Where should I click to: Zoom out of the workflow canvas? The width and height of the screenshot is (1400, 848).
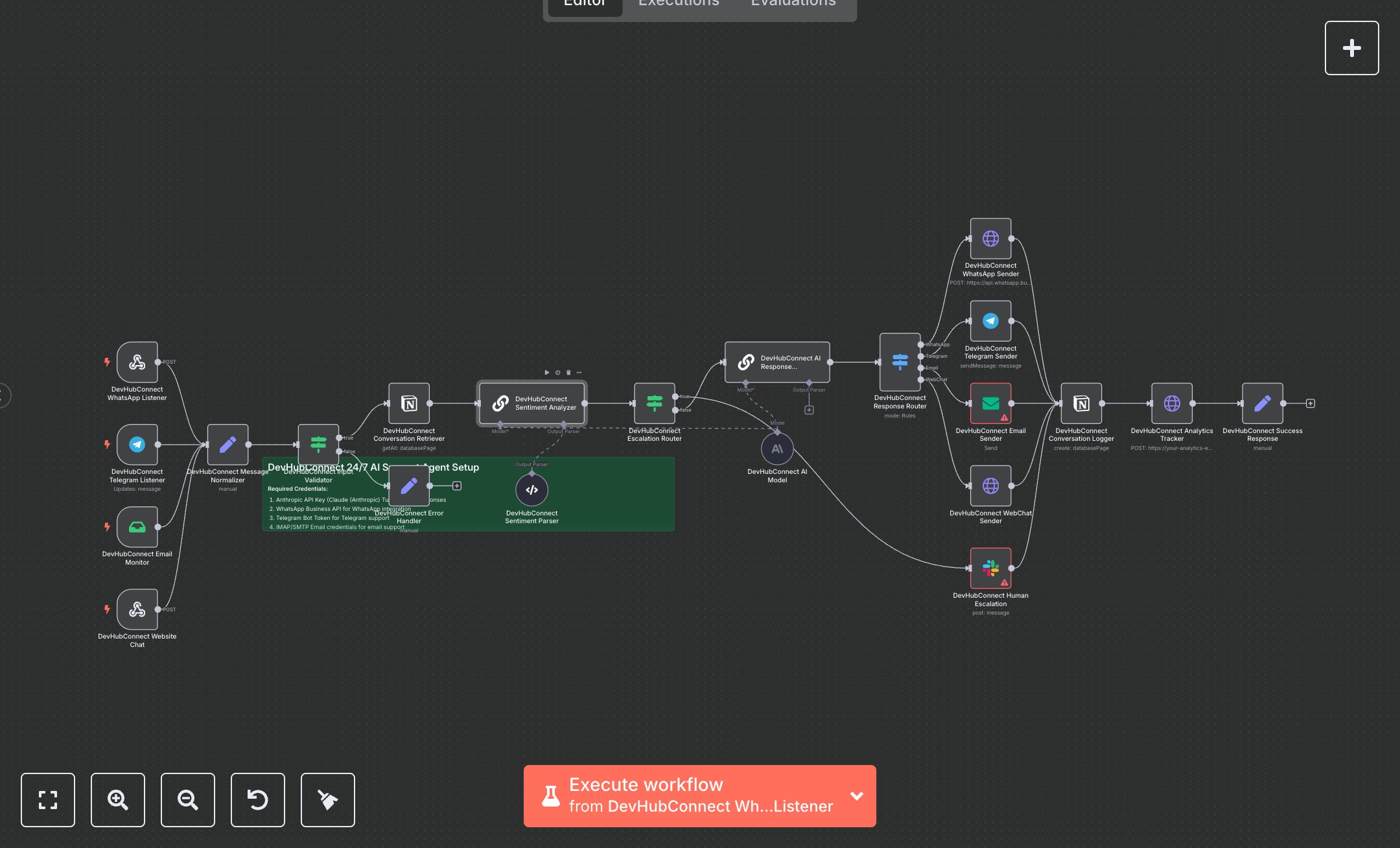coord(187,800)
